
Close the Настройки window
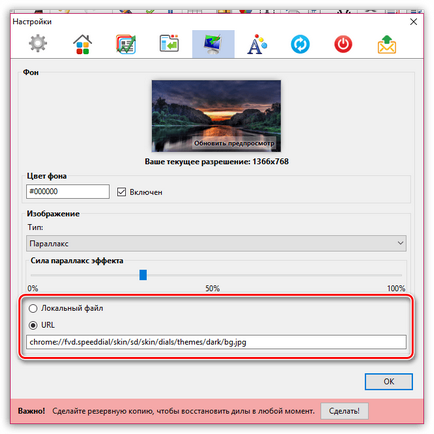point(413,22)
